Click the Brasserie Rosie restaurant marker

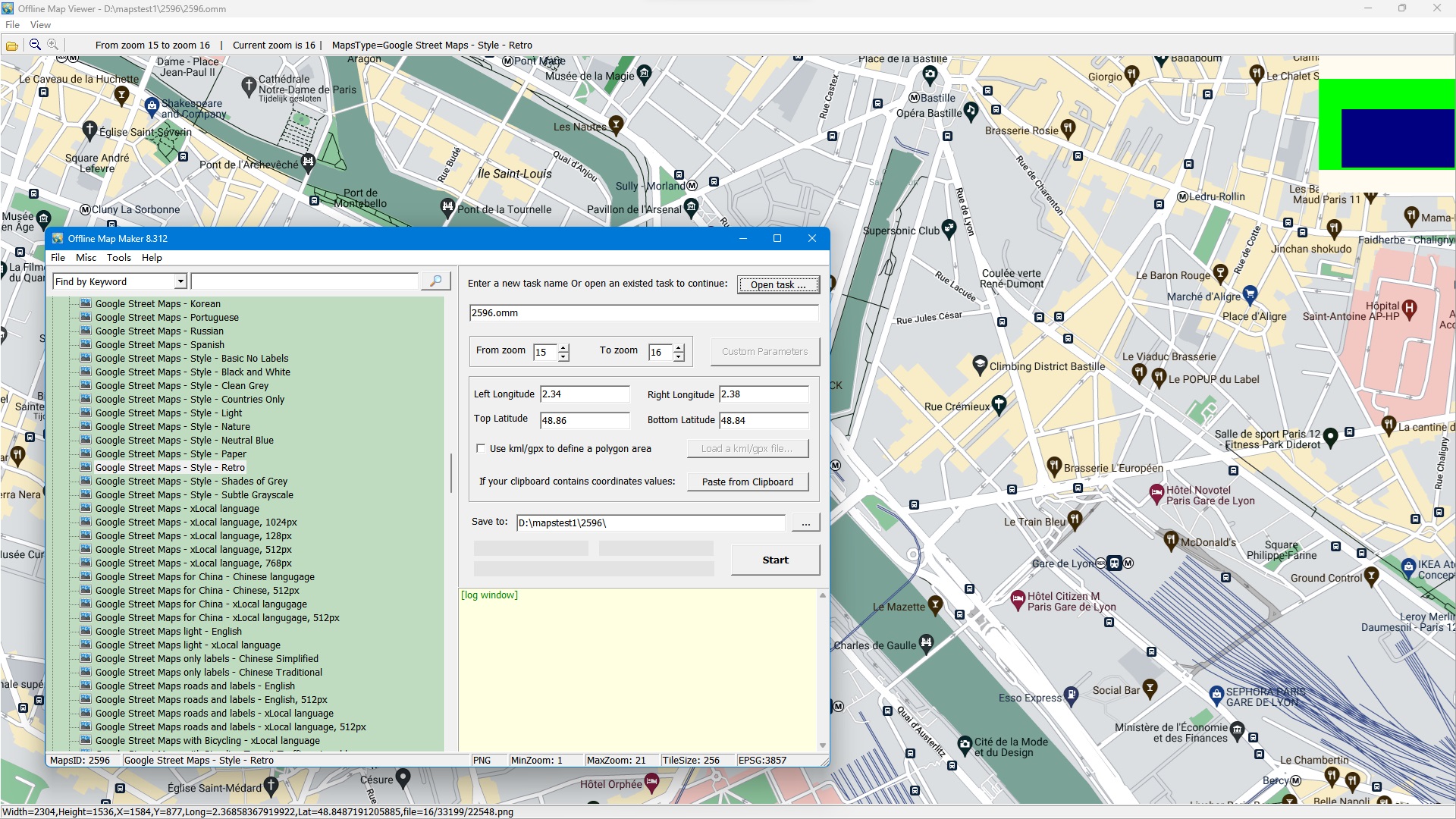point(1068,128)
